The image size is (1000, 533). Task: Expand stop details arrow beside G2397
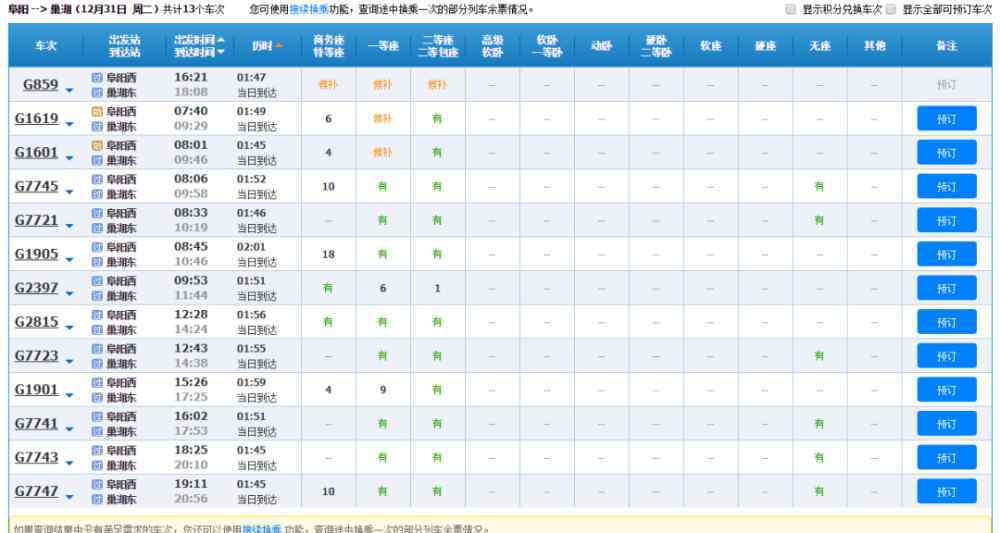(70, 294)
